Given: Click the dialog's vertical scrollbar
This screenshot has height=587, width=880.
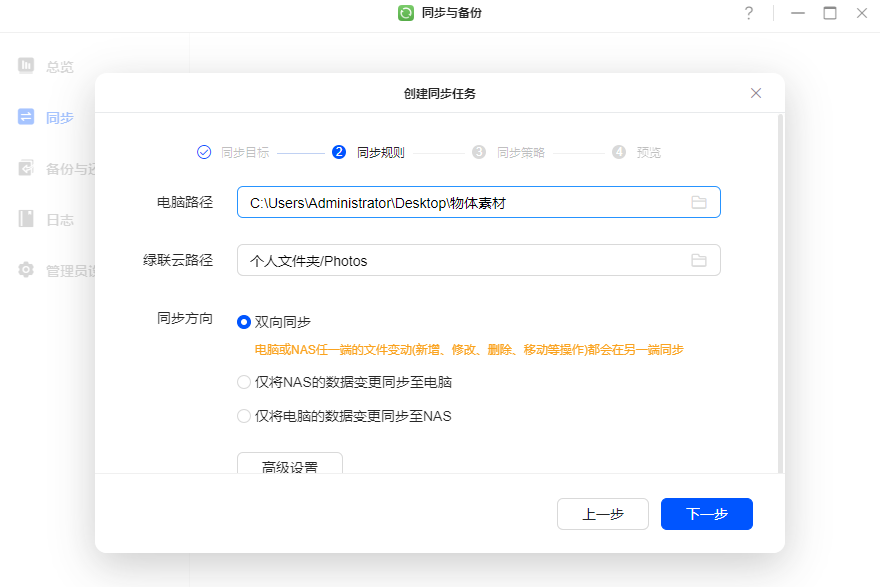Looking at the screenshot, I should point(780,290).
